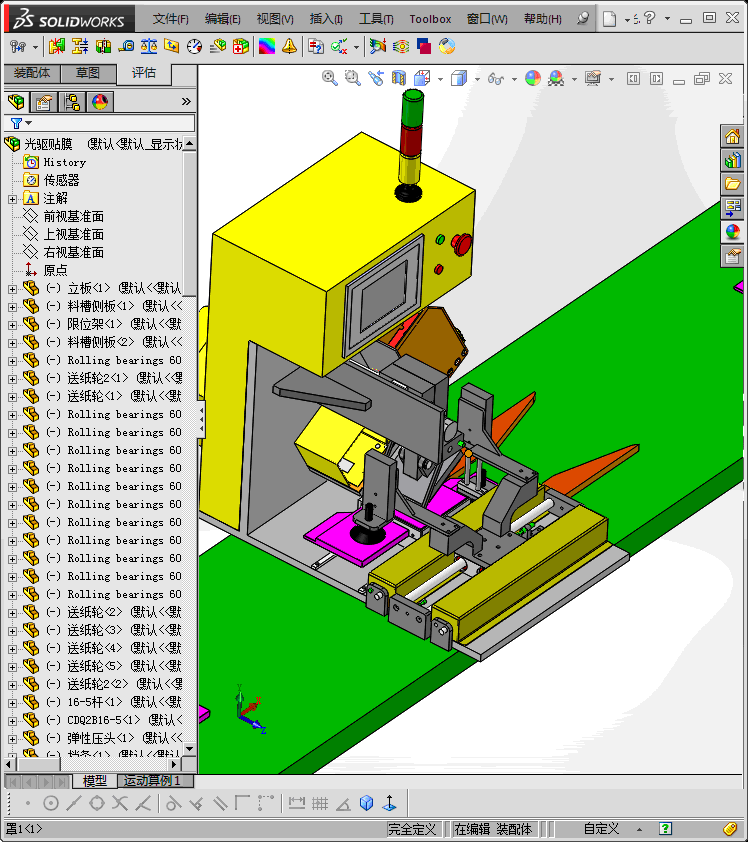Image resolution: width=748 pixels, height=842 pixels.
Task: Expand the 注解 annotations node
Action: point(12,199)
